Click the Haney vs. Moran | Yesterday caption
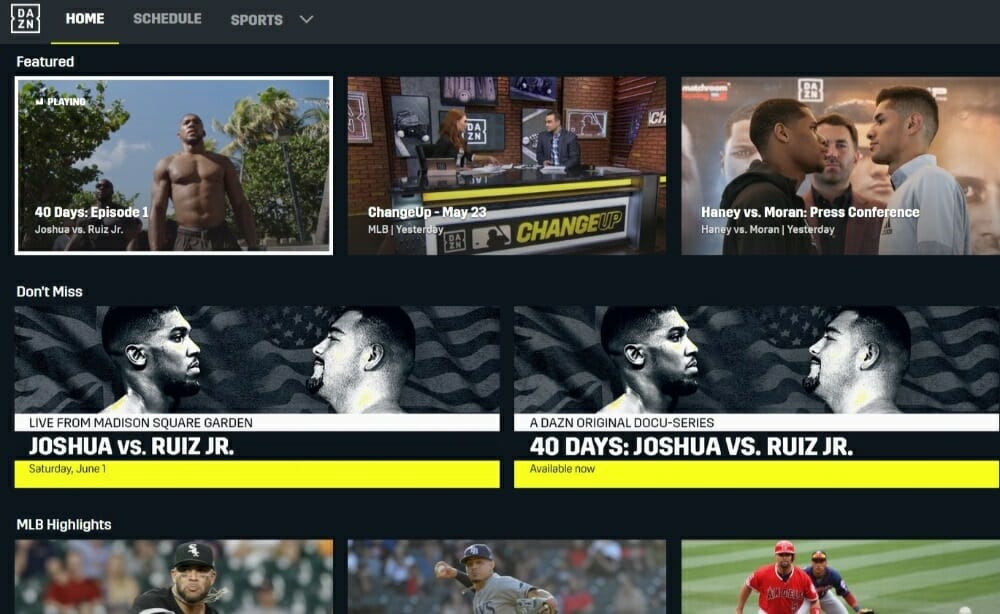Screen dimensions: 1000x614 click(768, 230)
